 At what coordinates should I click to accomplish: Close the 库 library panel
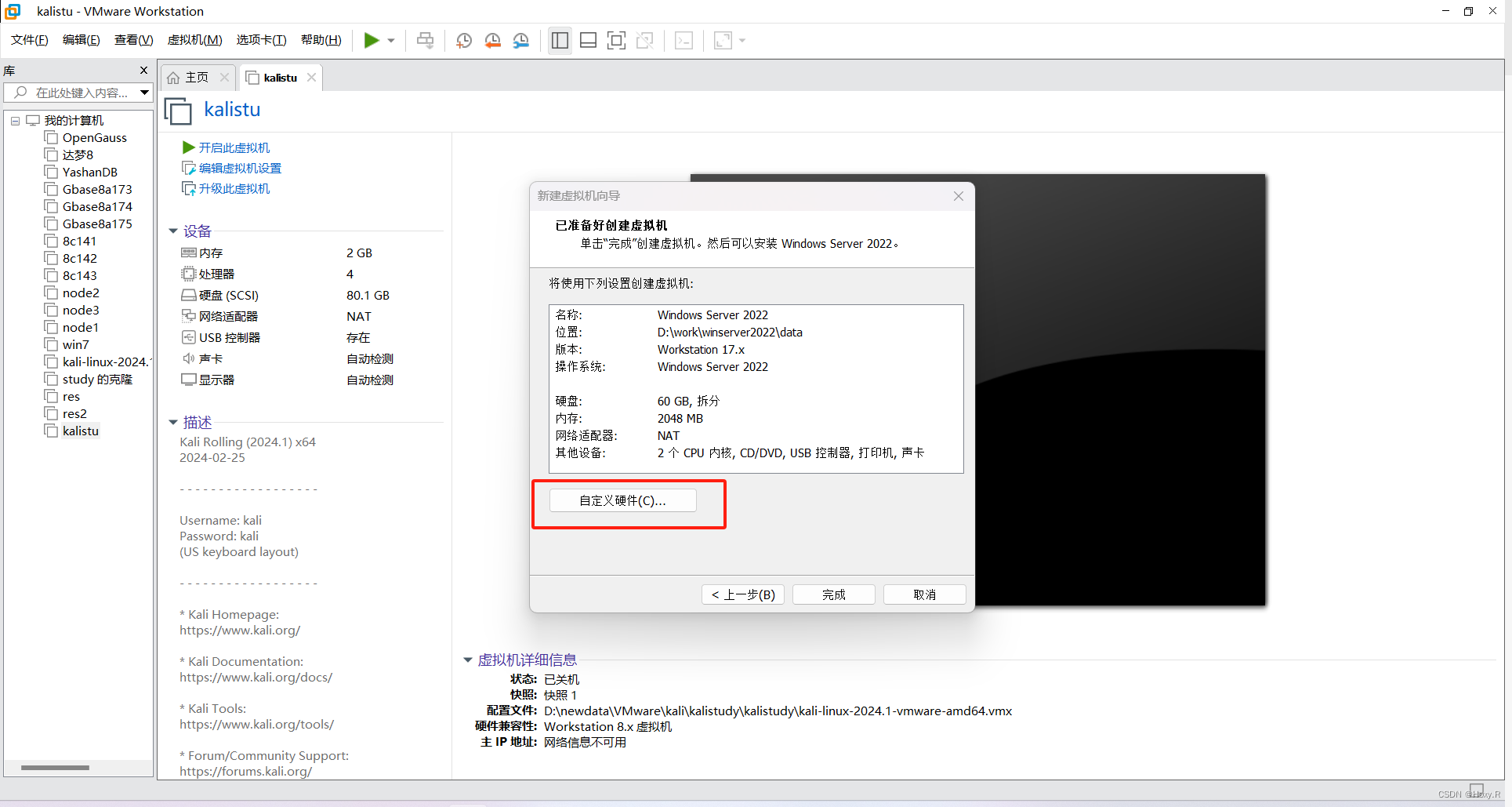(143, 71)
